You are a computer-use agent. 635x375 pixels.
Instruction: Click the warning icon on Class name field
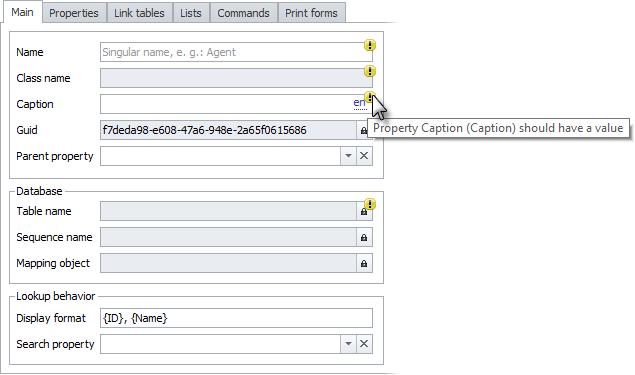(369, 71)
